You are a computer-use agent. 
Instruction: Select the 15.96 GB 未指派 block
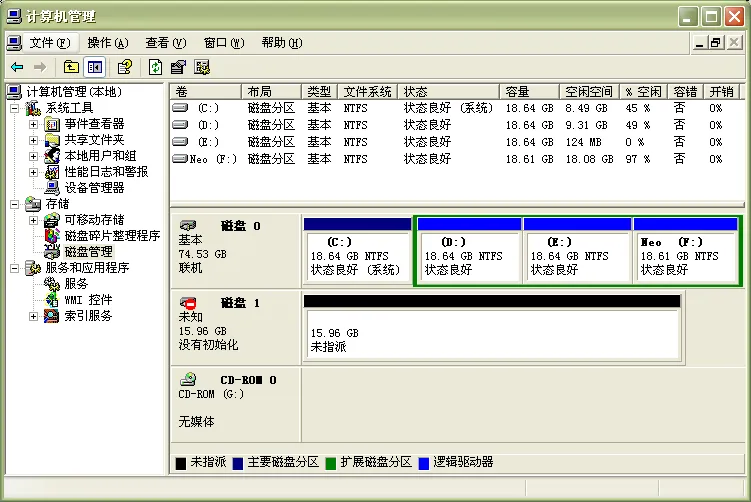tap(492, 329)
